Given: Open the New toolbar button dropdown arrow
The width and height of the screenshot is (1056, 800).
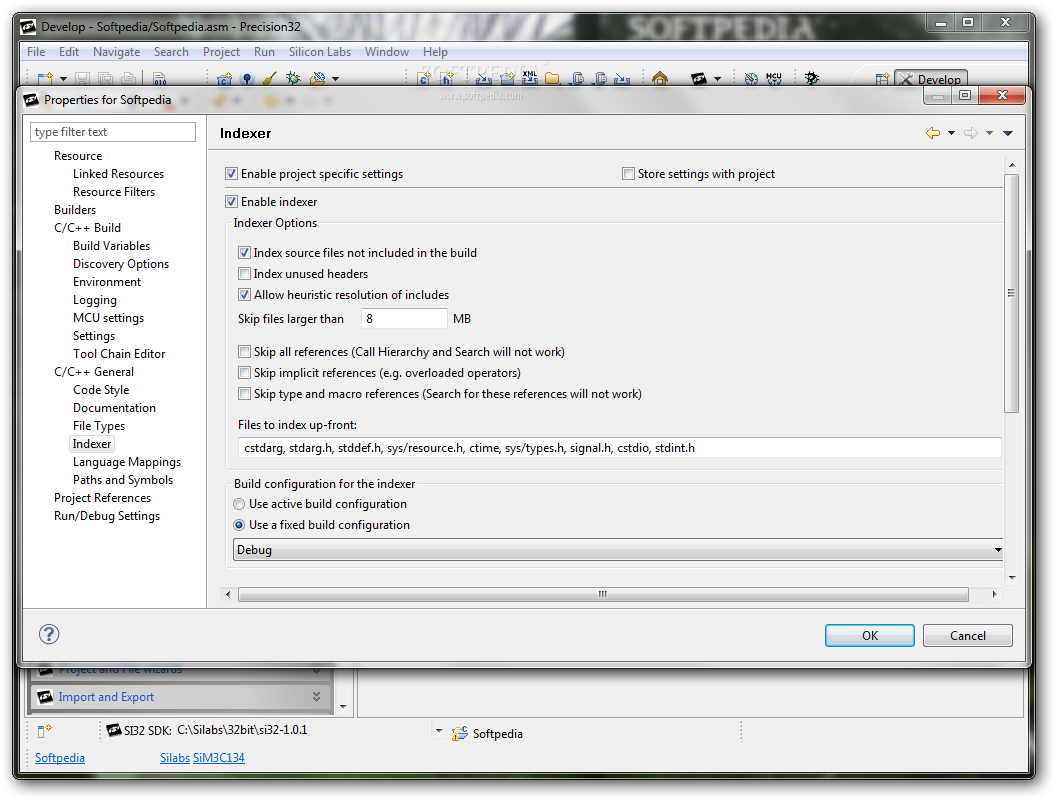Looking at the screenshot, I should coord(63,79).
